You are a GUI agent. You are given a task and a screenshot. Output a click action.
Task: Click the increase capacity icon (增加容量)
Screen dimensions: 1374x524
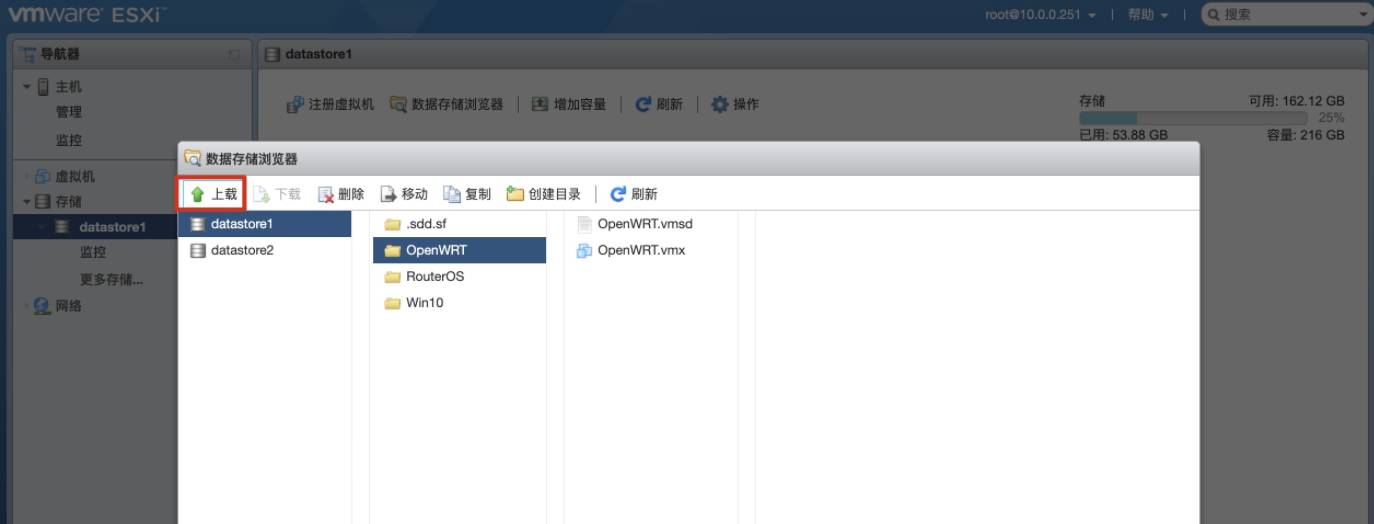click(x=540, y=104)
